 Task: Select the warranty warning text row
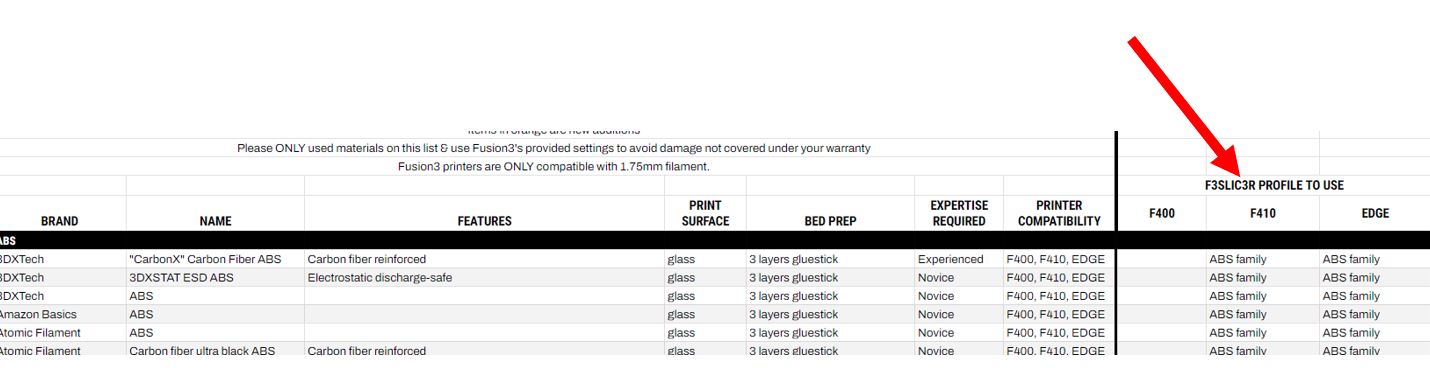pyautogui.click(x=554, y=148)
